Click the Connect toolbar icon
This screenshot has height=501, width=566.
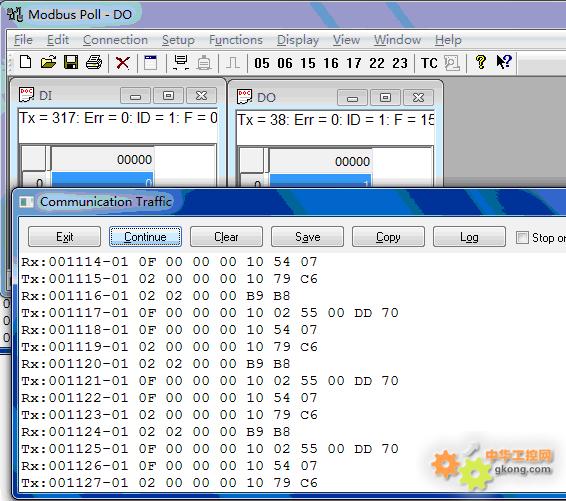(180, 62)
